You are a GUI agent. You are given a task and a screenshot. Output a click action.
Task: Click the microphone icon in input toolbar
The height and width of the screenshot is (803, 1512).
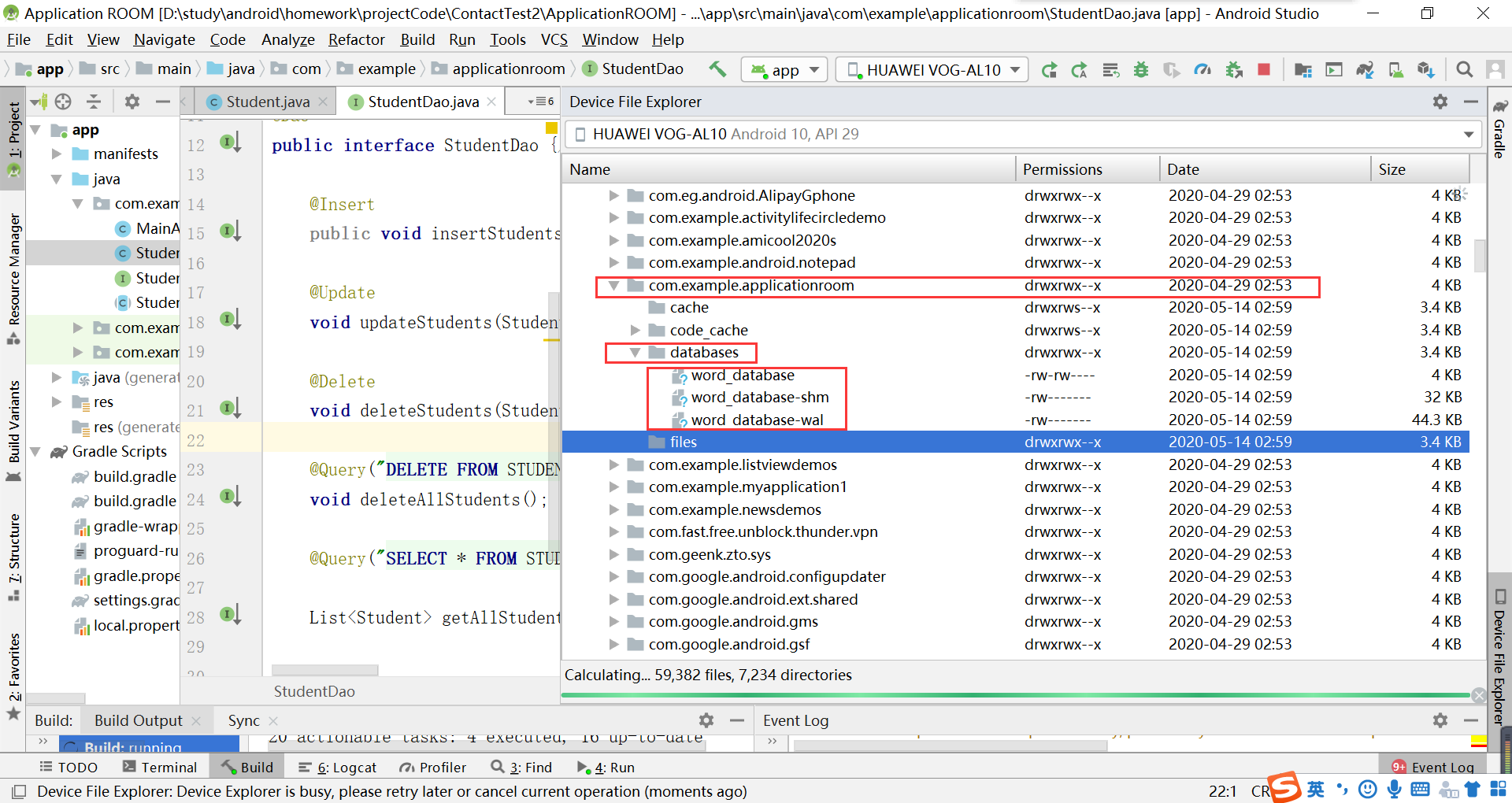[x=1395, y=789]
